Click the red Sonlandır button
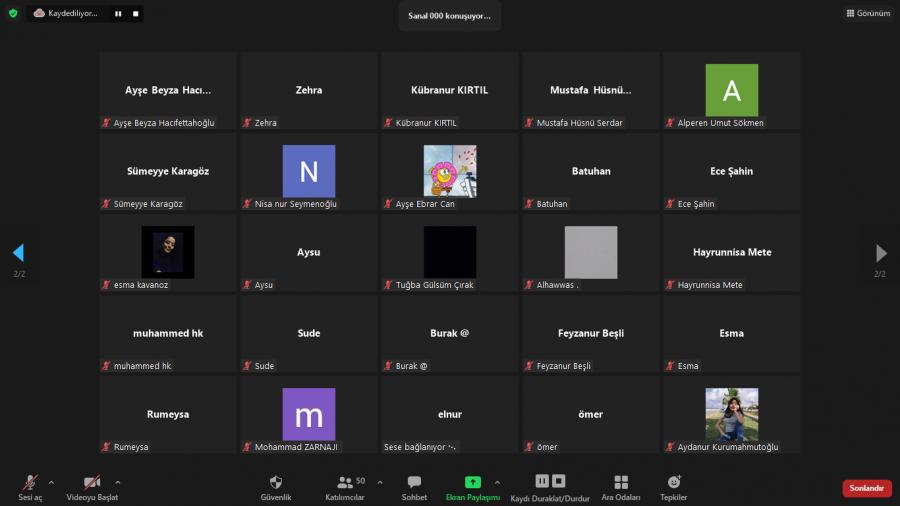900x506 pixels. point(866,489)
